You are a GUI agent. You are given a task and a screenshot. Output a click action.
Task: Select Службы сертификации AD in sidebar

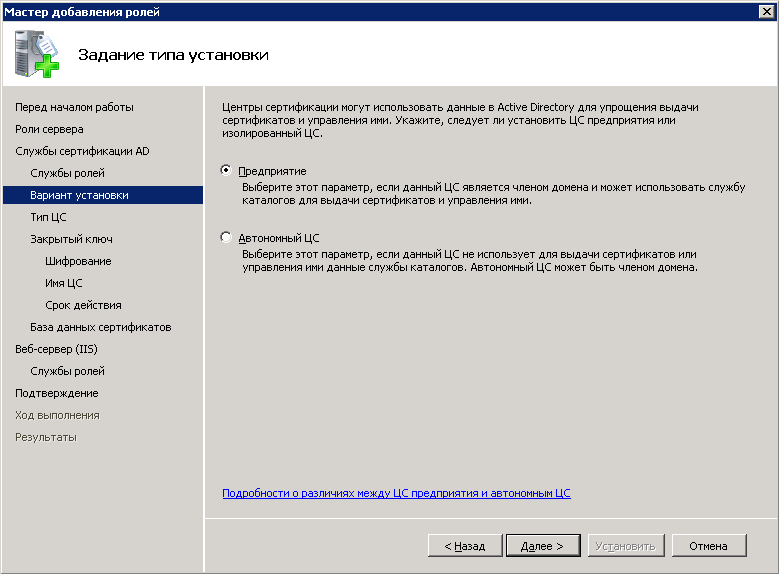pyautogui.click(x=82, y=151)
